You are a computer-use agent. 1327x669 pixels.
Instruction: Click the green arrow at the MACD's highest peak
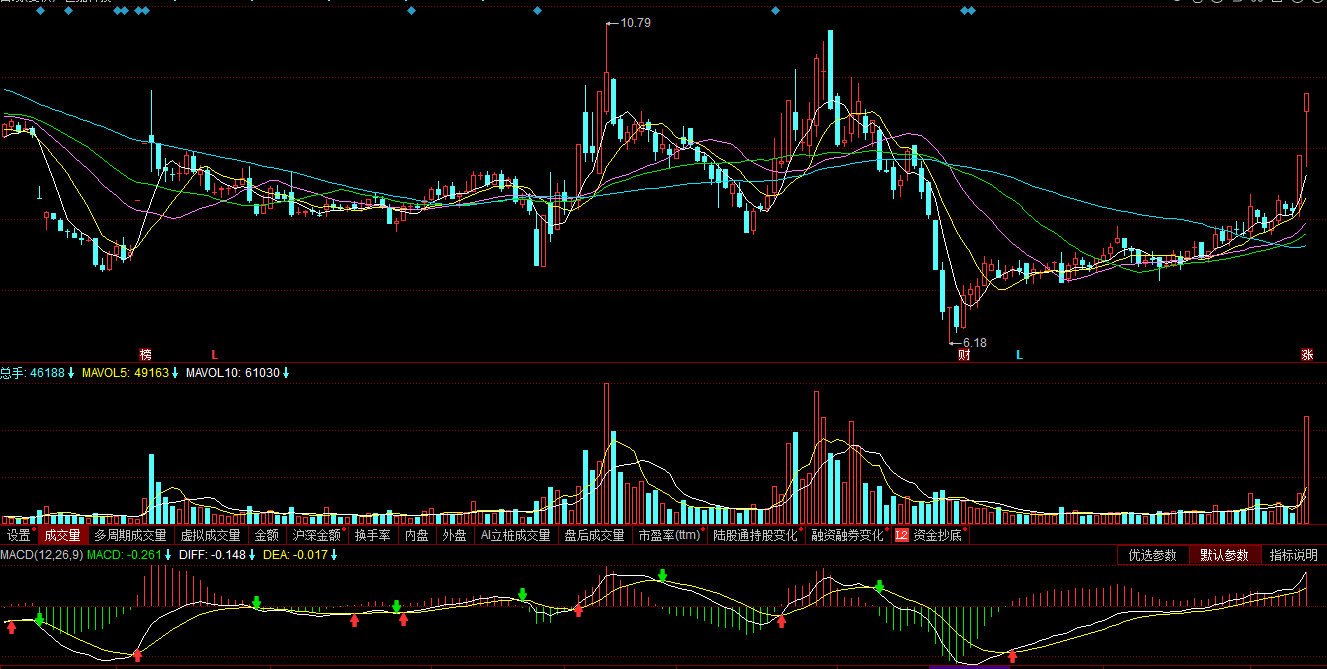662,575
